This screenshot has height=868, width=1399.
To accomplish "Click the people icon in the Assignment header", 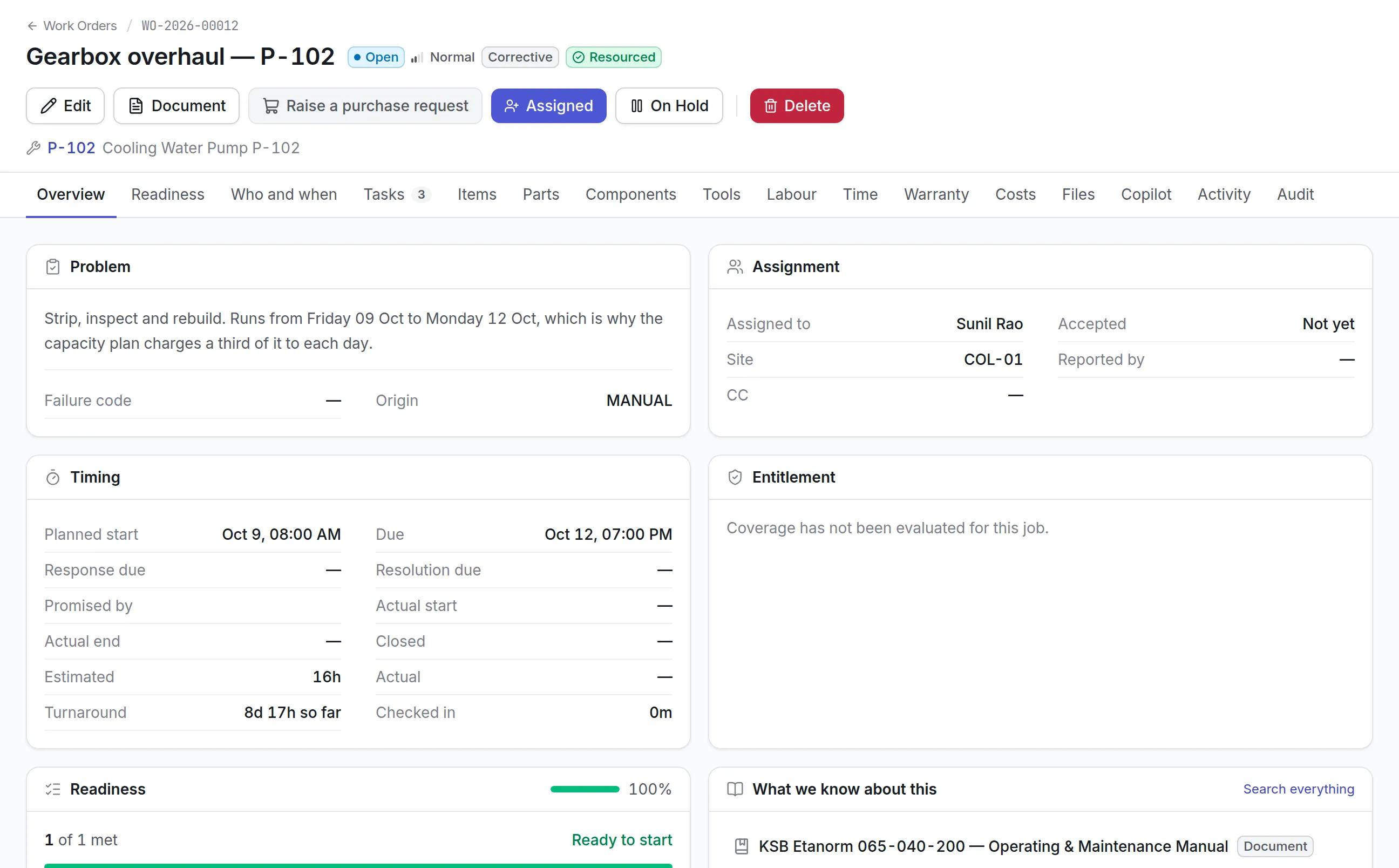I will tap(735, 267).
